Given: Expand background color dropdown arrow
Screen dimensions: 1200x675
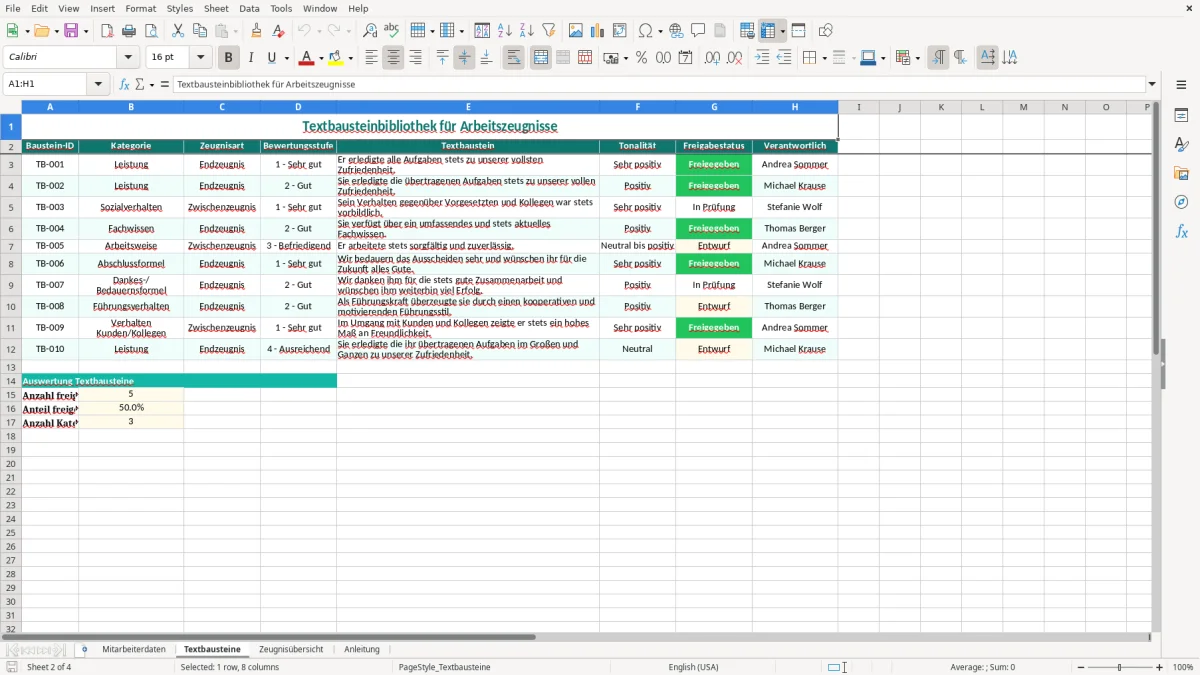Looking at the screenshot, I should click(x=350, y=58).
